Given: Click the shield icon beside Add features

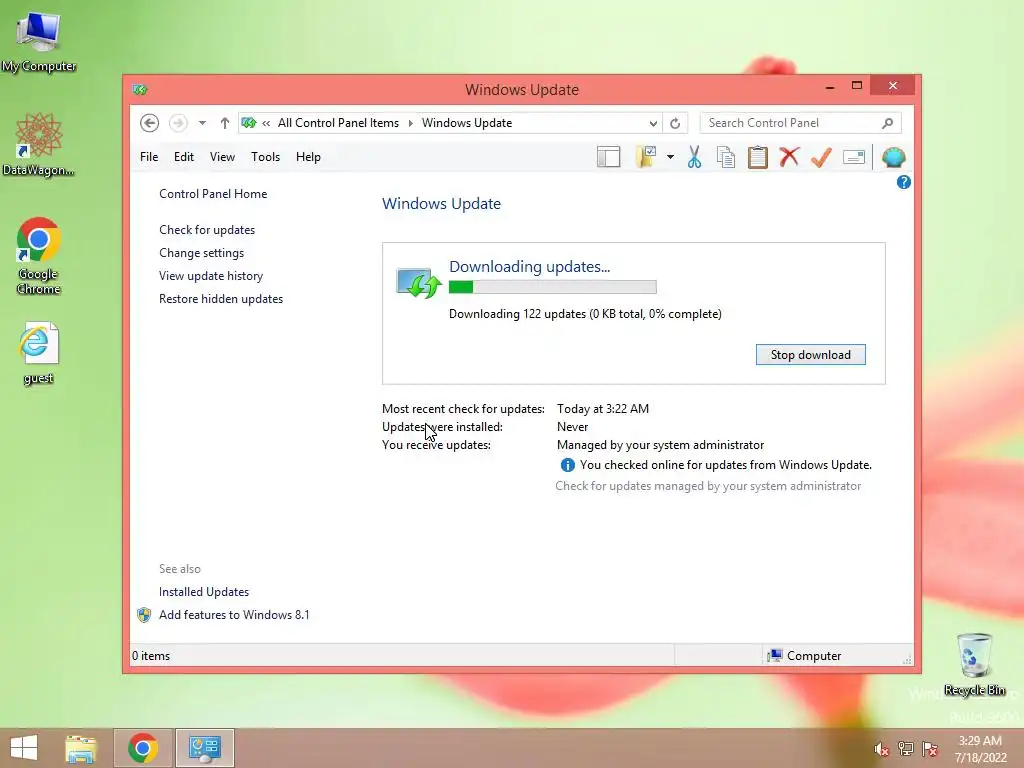Looking at the screenshot, I should (x=144, y=615).
